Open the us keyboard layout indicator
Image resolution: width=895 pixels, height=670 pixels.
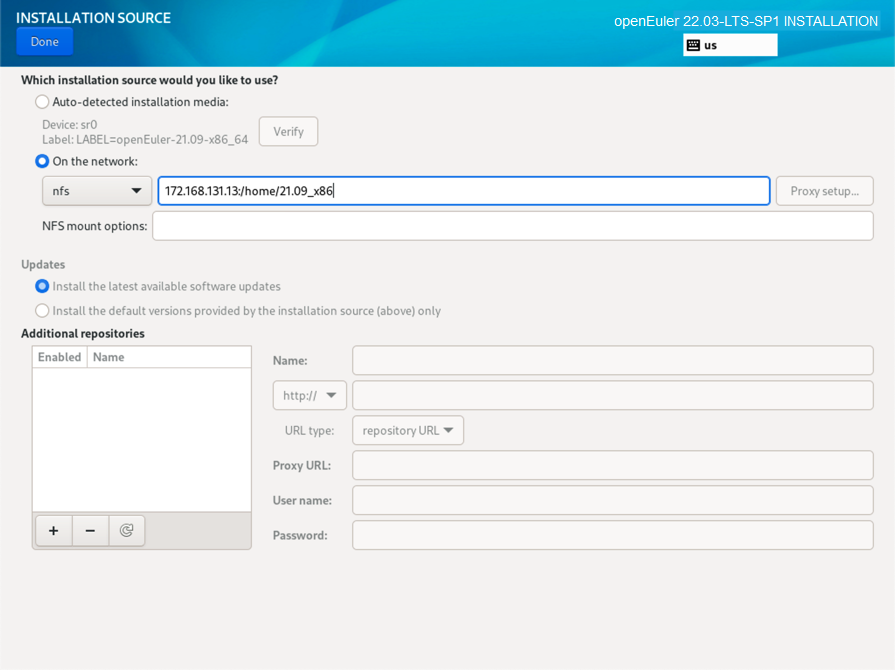730,45
